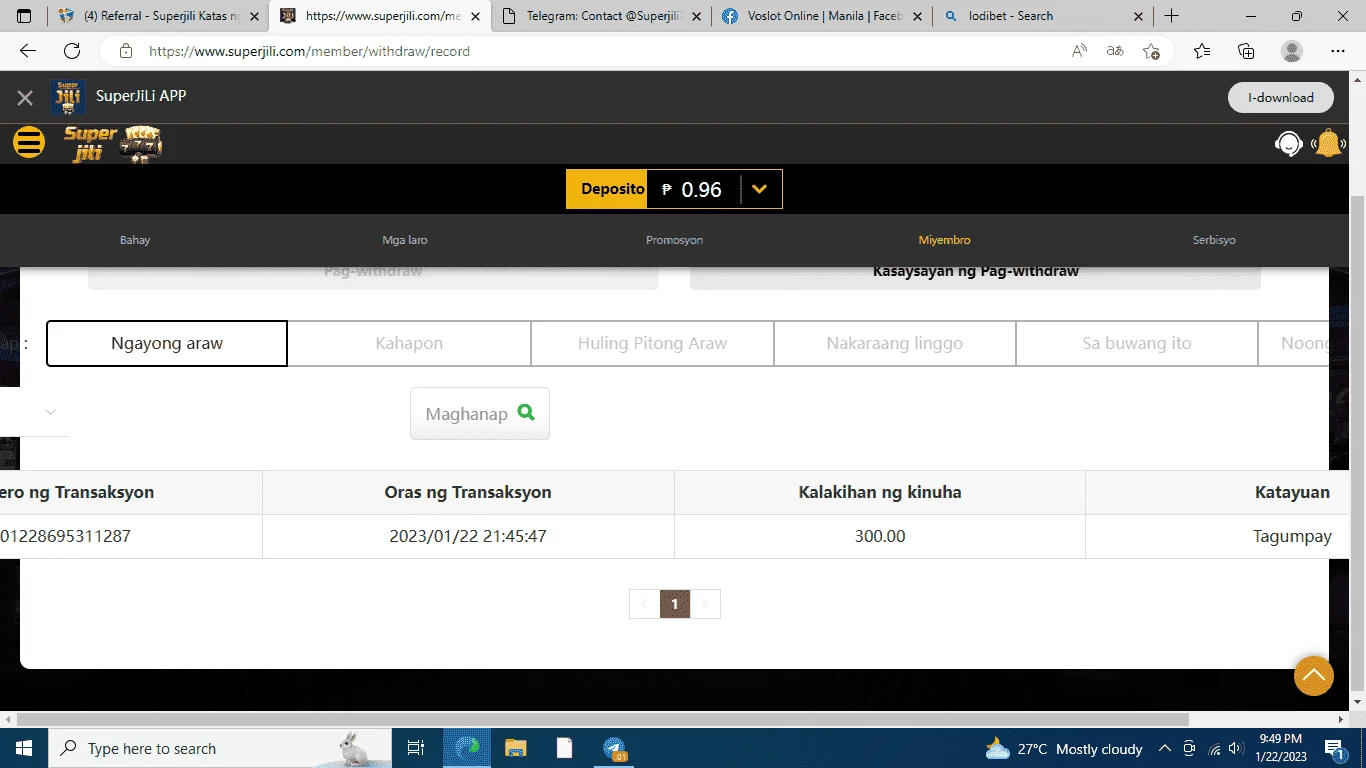Close the lodibet - Search tab
This screenshot has height=768, width=1366.
[x=1138, y=16]
